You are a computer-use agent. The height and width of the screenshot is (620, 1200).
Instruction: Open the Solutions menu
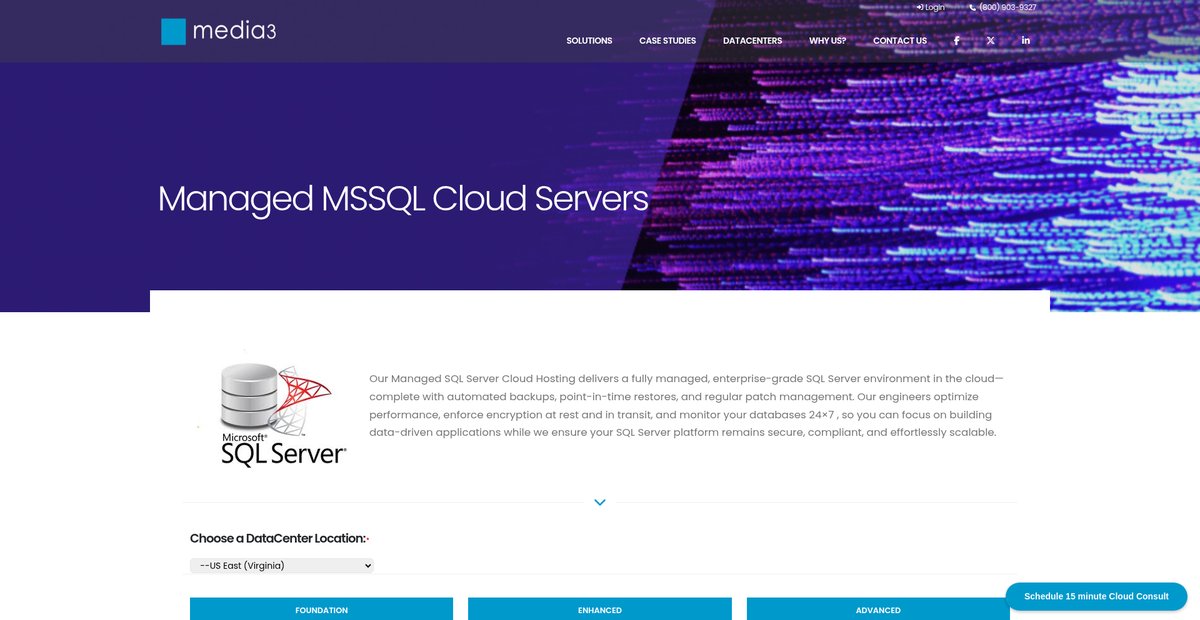pos(589,41)
